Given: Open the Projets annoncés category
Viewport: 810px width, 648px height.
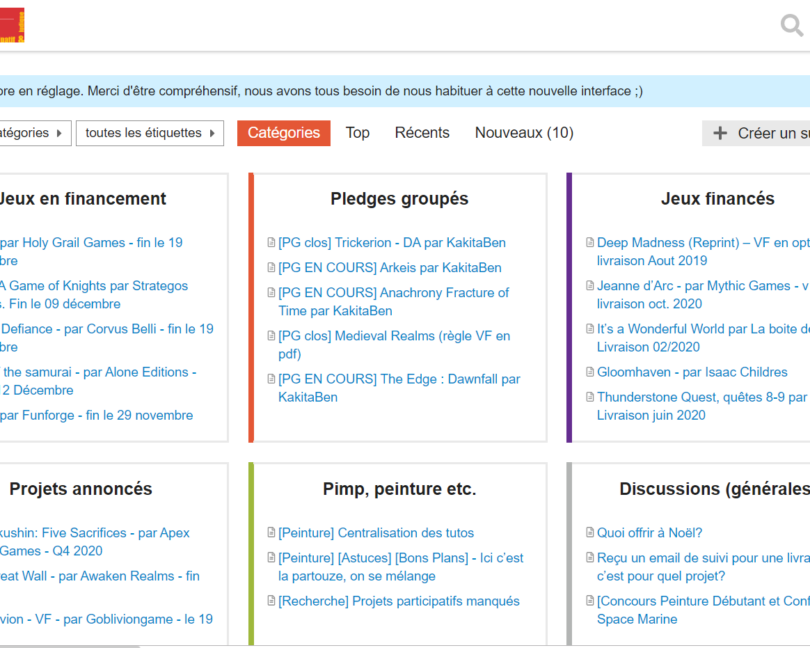Looking at the screenshot, I should pos(81,489).
